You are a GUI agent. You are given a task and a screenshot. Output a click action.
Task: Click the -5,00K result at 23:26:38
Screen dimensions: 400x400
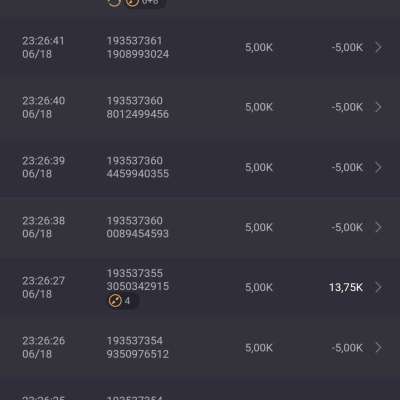coord(347,227)
